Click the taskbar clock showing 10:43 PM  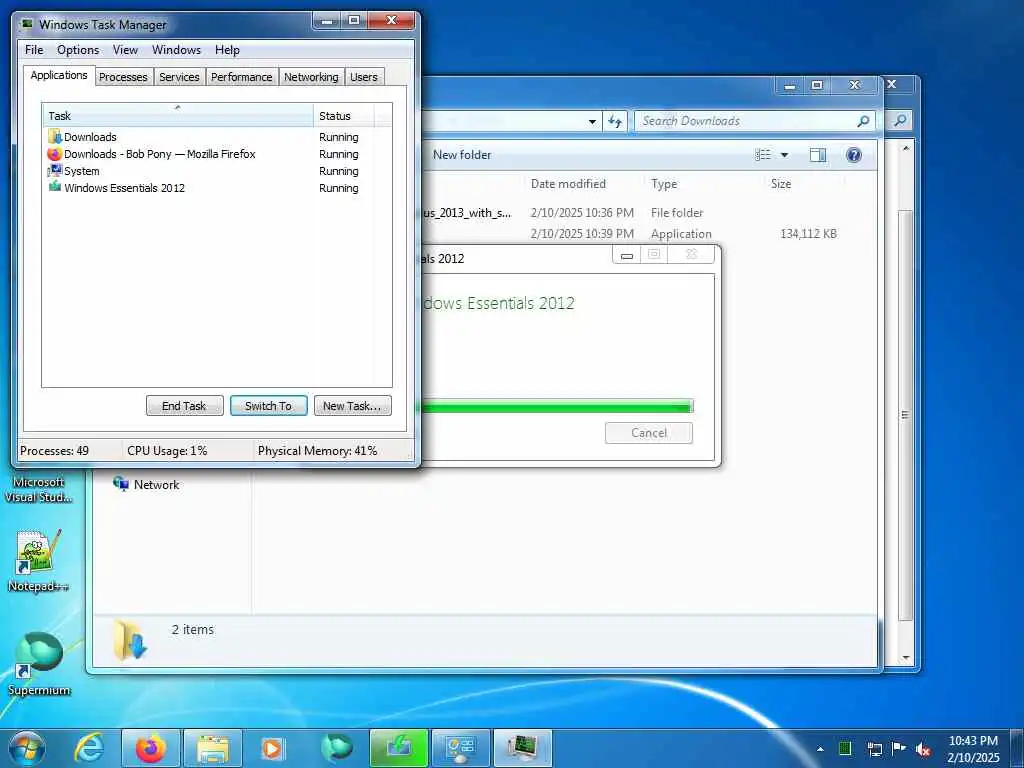point(973,749)
